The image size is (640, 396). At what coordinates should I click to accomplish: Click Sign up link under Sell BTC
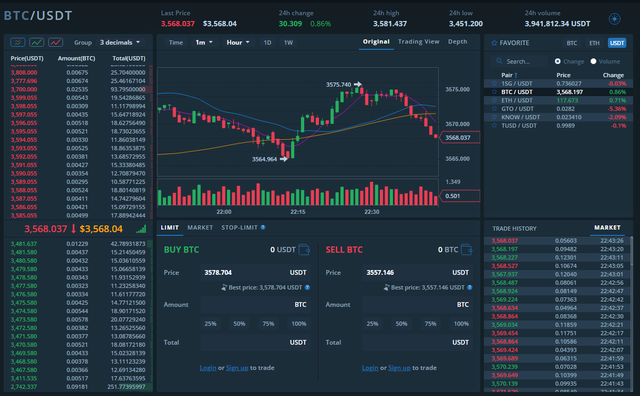point(399,368)
